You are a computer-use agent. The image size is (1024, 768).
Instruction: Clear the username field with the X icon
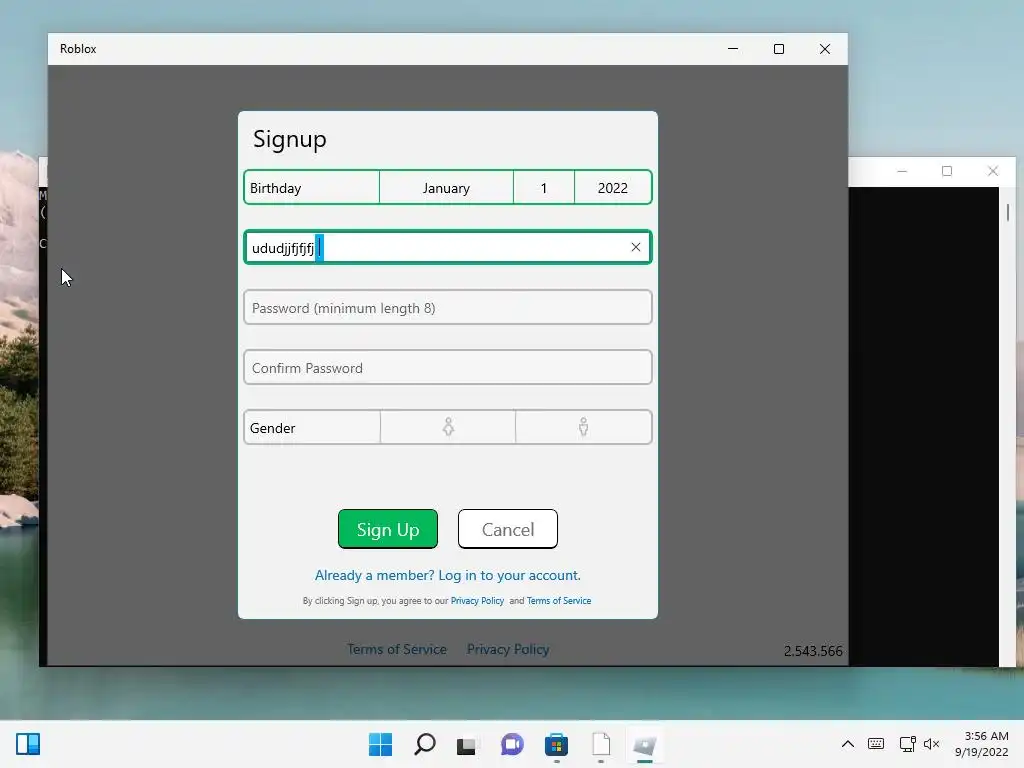pos(635,247)
